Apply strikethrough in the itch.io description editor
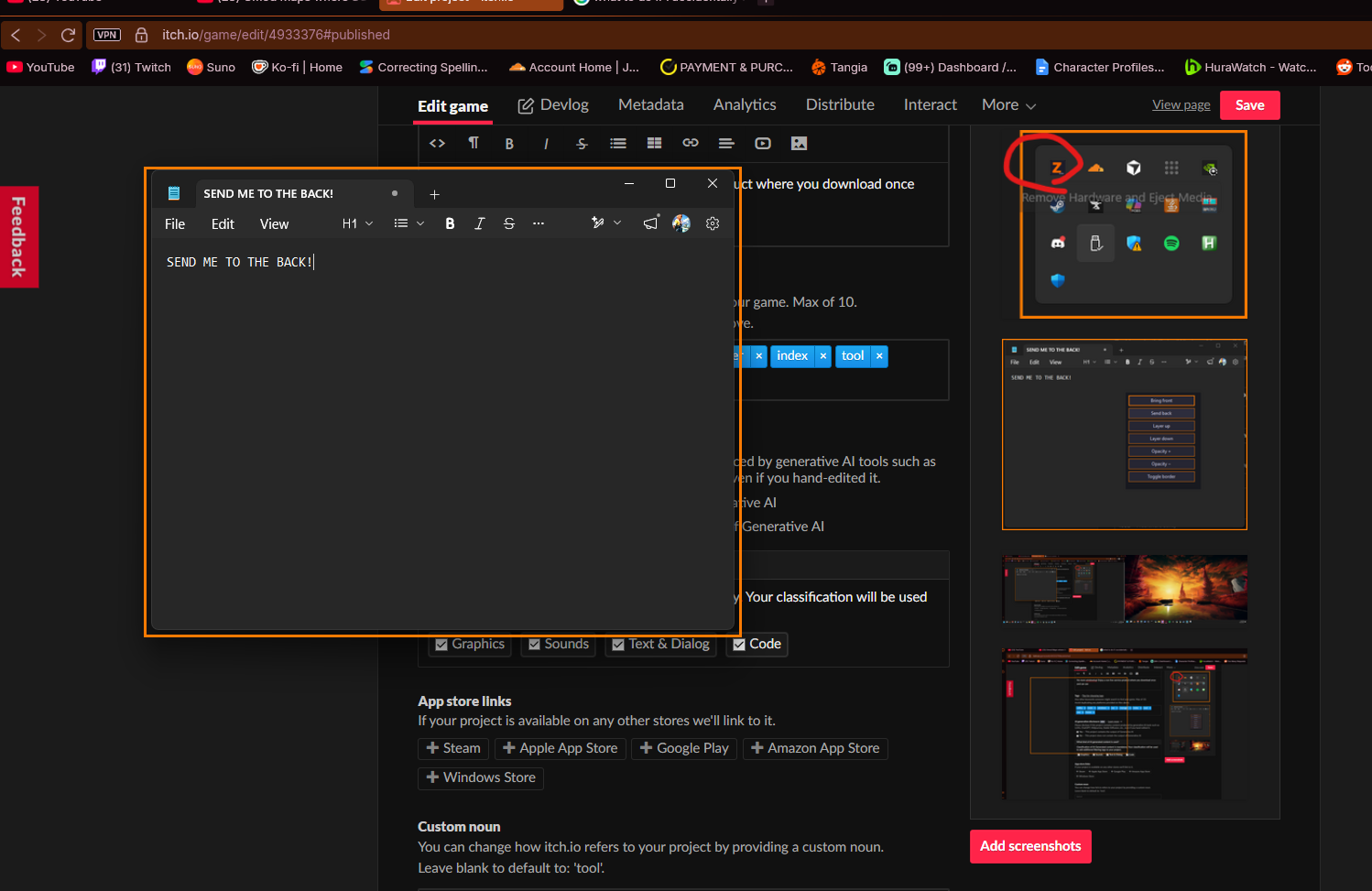The width and height of the screenshot is (1372, 891). click(x=582, y=144)
